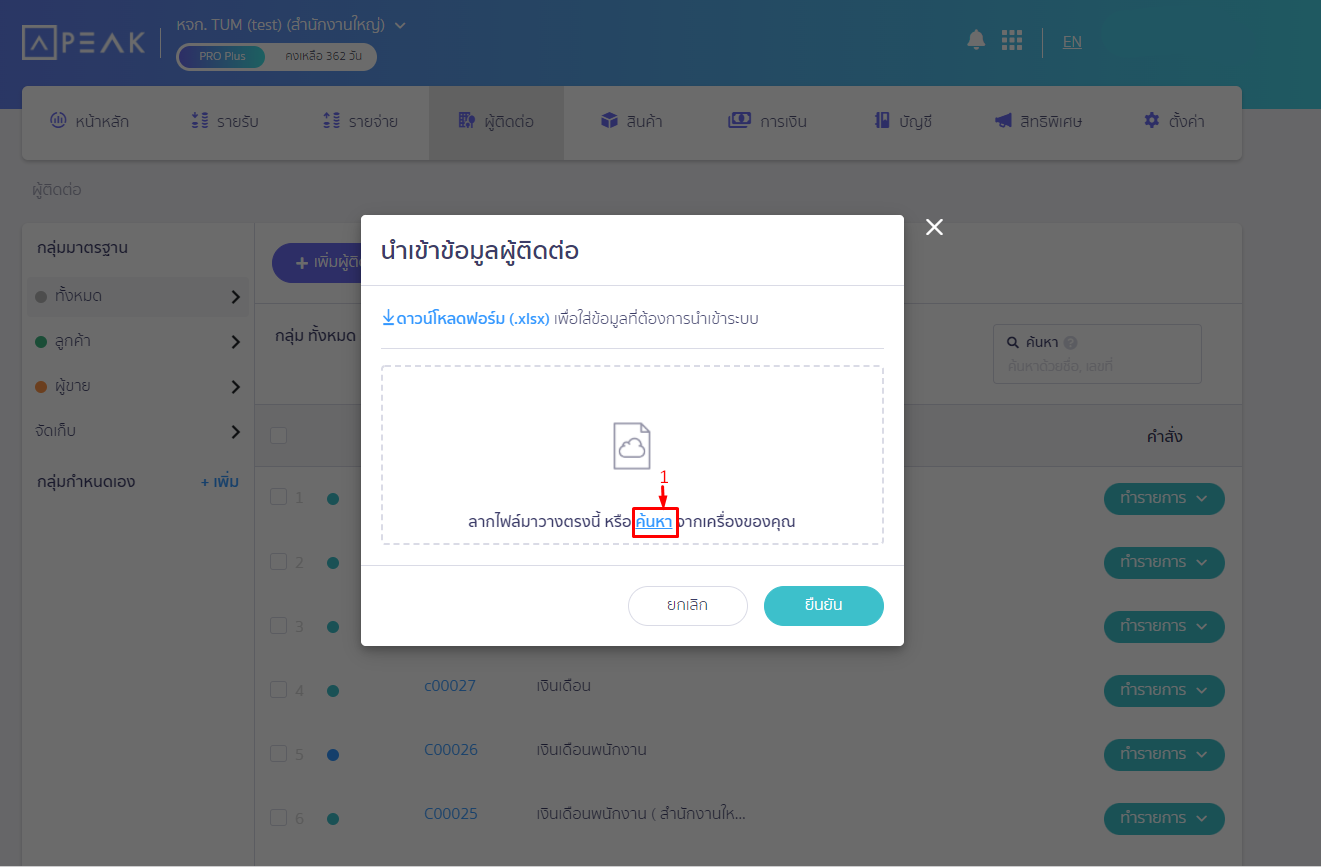1321x868 pixels.
Task: Switch language to EN
Action: point(1072,41)
